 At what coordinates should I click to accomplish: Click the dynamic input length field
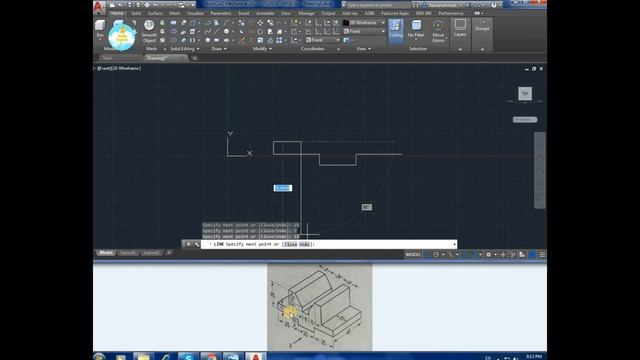click(x=283, y=188)
